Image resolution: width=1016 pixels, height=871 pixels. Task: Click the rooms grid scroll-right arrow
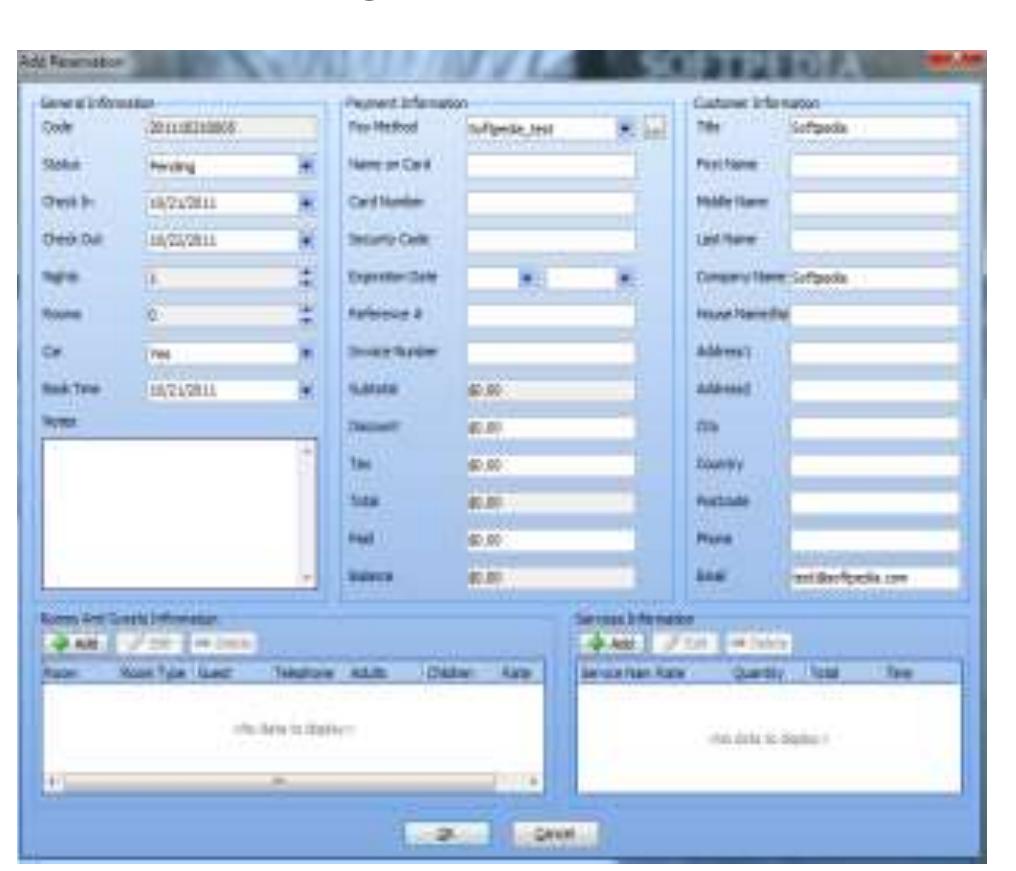coord(534,781)
